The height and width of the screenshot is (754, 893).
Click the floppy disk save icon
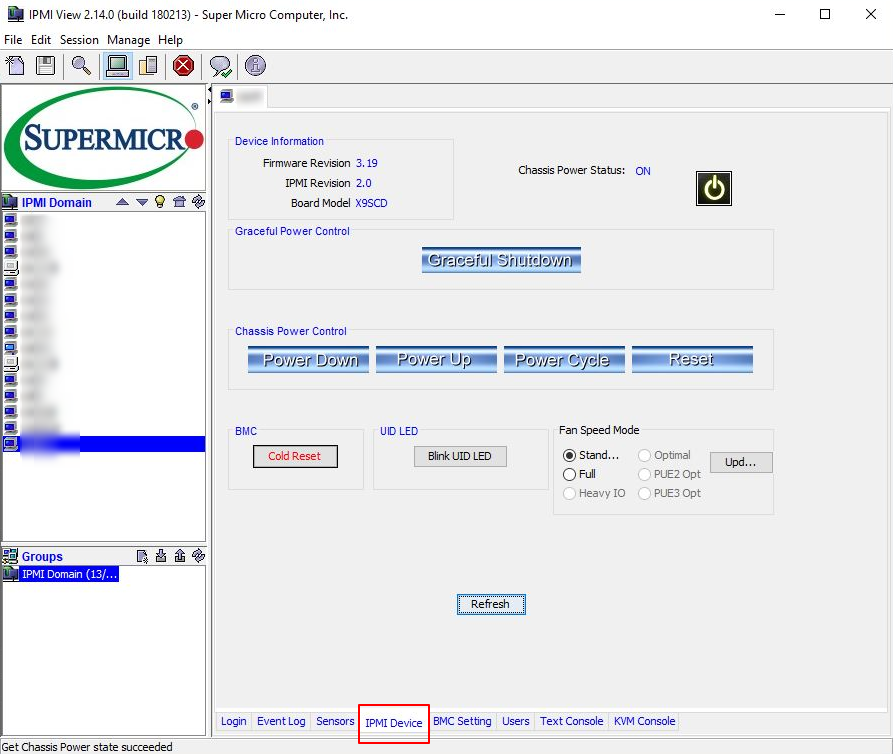click(45, 66)
